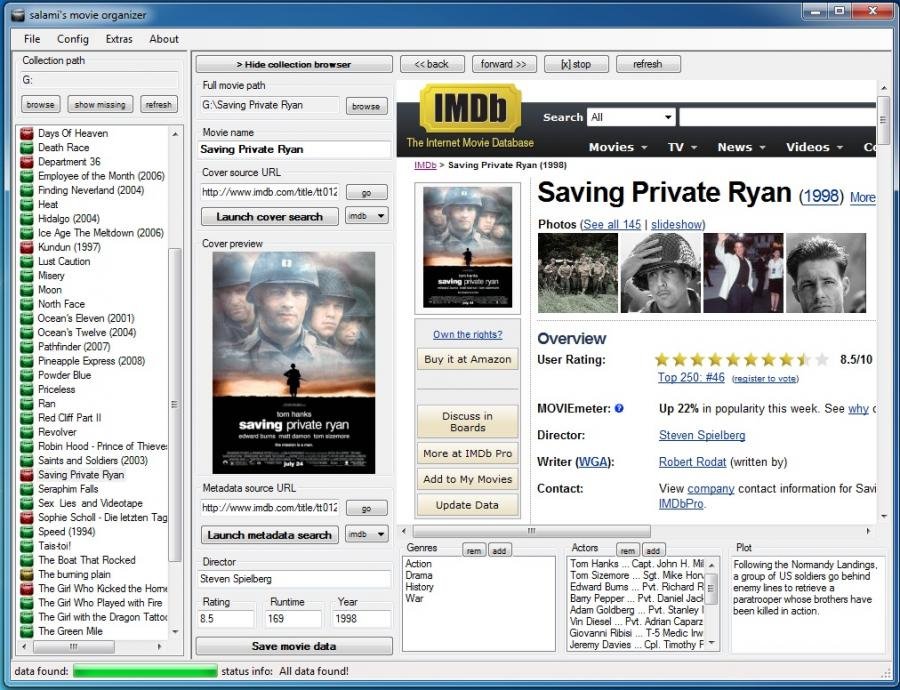Click the Genres add button
Viewport: 900px width, 690px height.
tap(499, 551)
